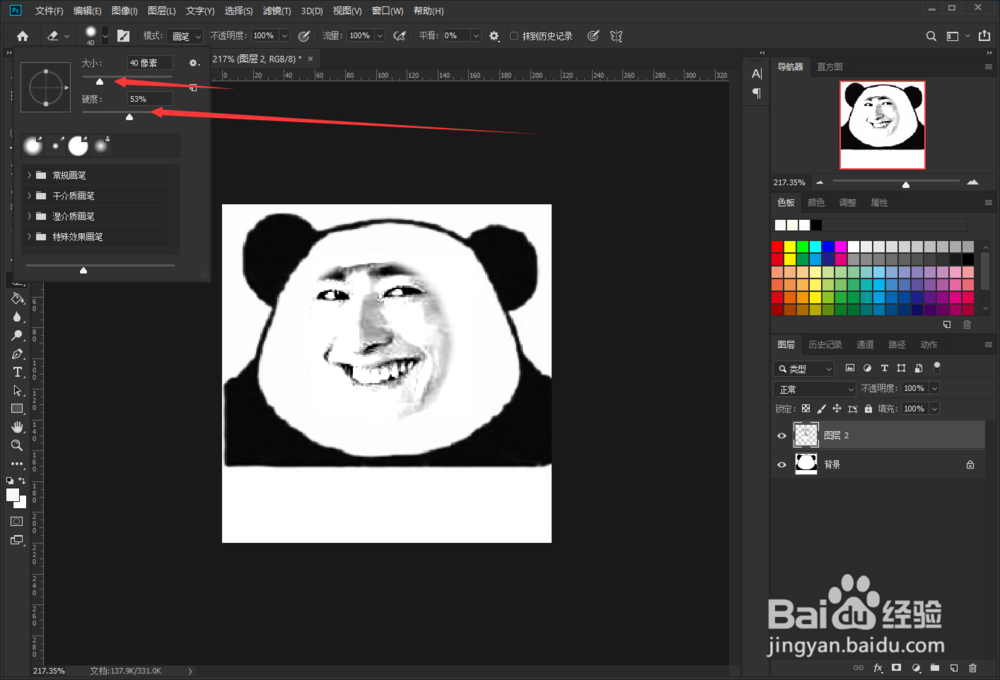Expand the 常规画笔 brush folder
Image resolution: width=1000 pixels, height=680 pixels.
tap(29, 175)
